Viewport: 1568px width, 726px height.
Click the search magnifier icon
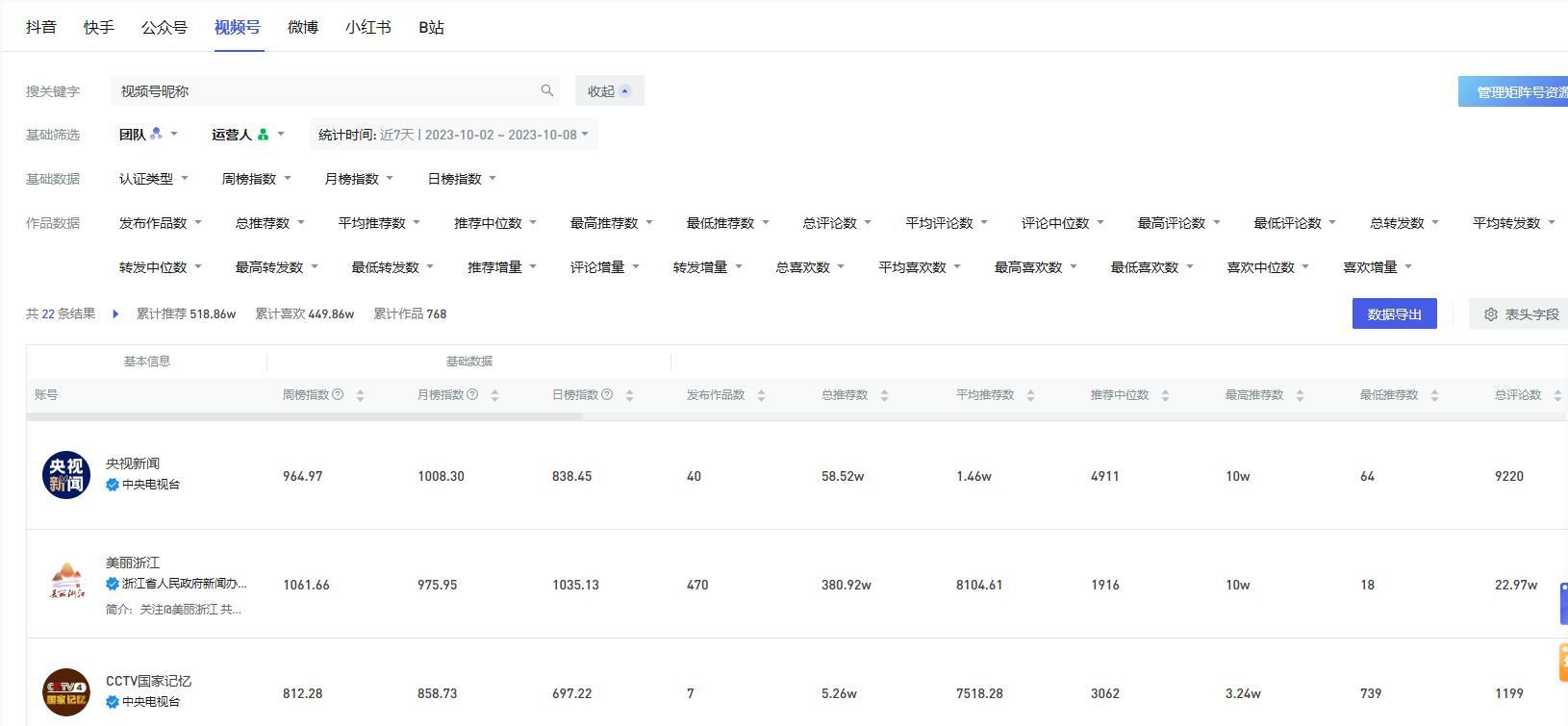point(547,90)
